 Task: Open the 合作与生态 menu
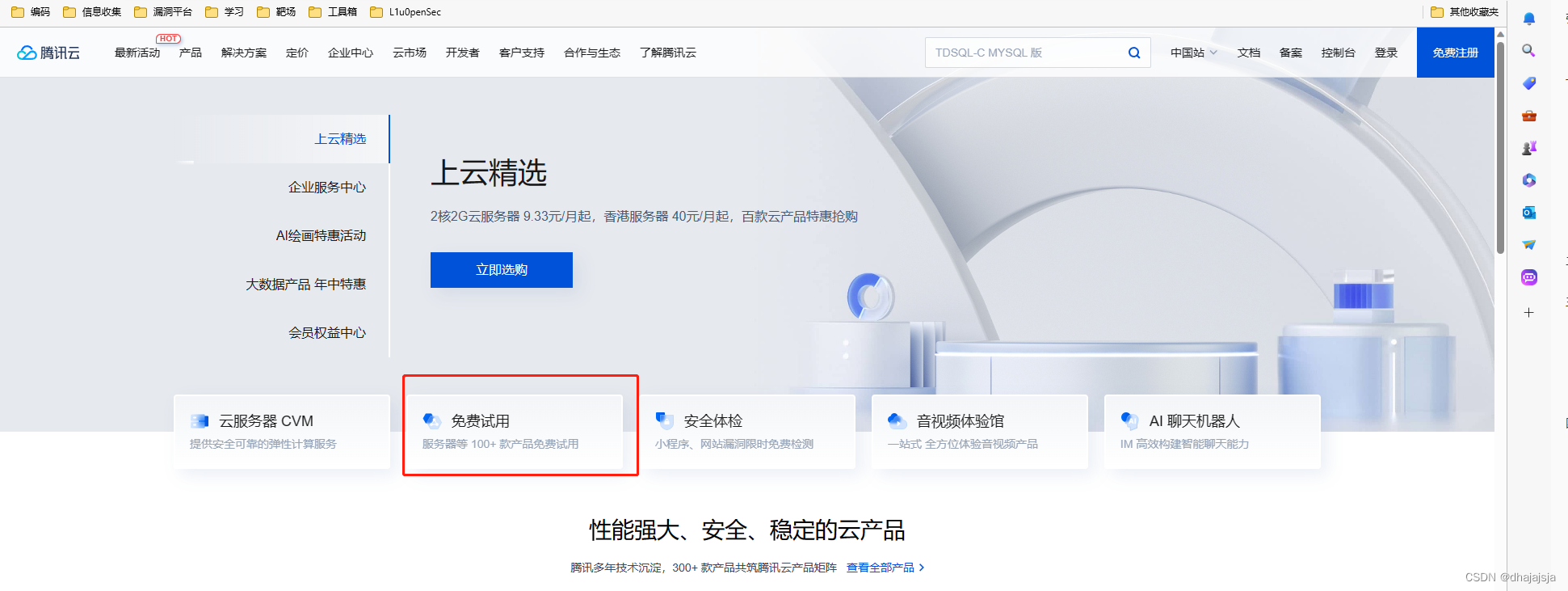click(x=592, y=53)
